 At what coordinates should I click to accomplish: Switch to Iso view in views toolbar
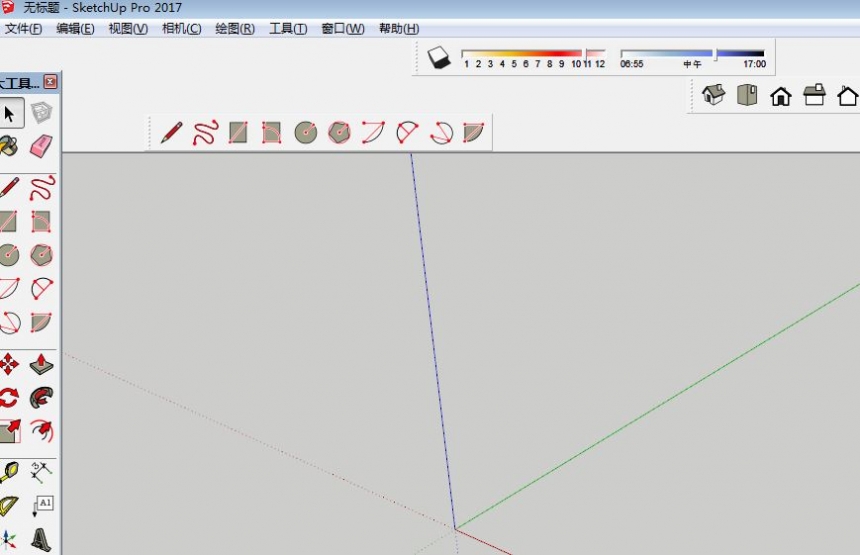(x=714, y=95)
